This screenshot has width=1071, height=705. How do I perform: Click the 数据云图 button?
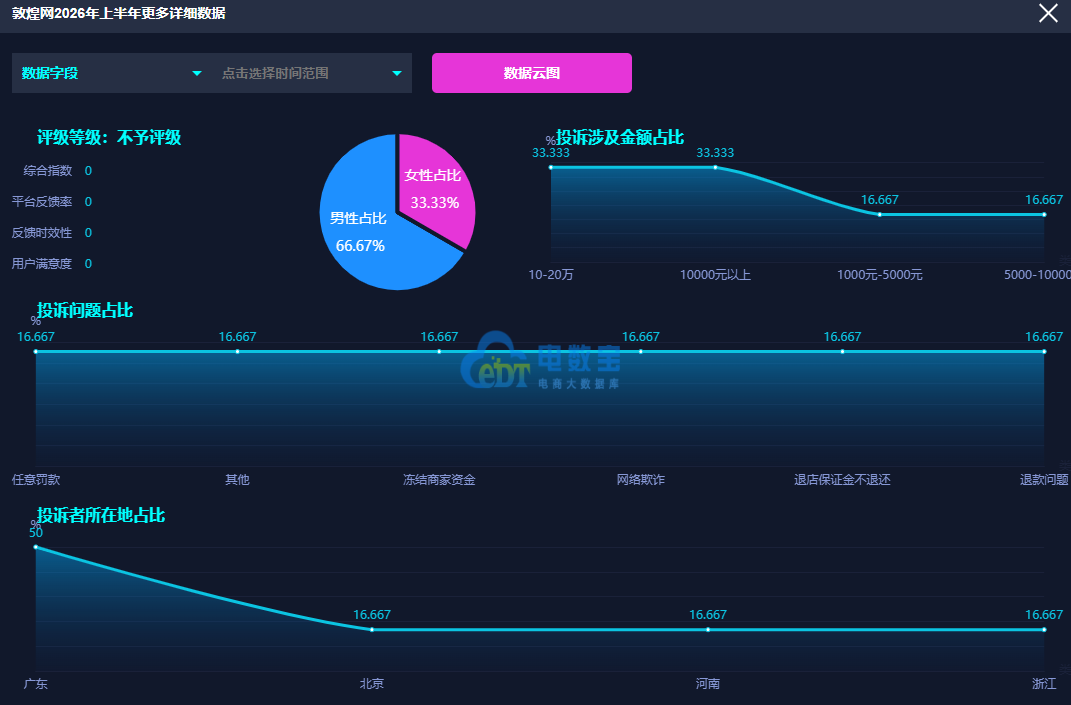click(x=531, y=73)
